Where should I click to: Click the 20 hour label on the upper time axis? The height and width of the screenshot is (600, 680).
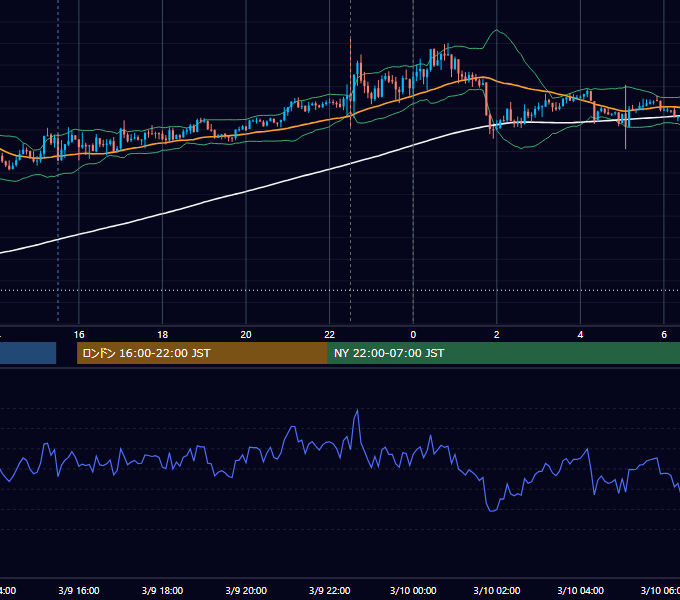(x=246, y=335)
